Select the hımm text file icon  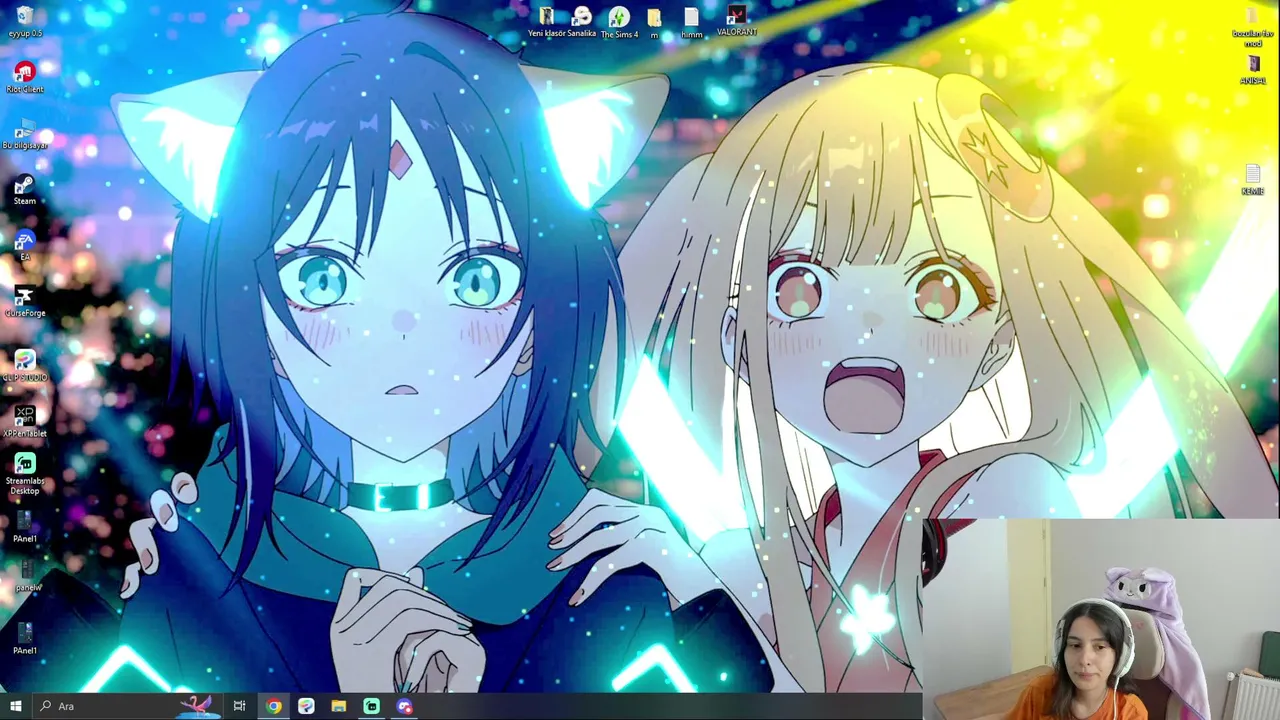(691, 23)
